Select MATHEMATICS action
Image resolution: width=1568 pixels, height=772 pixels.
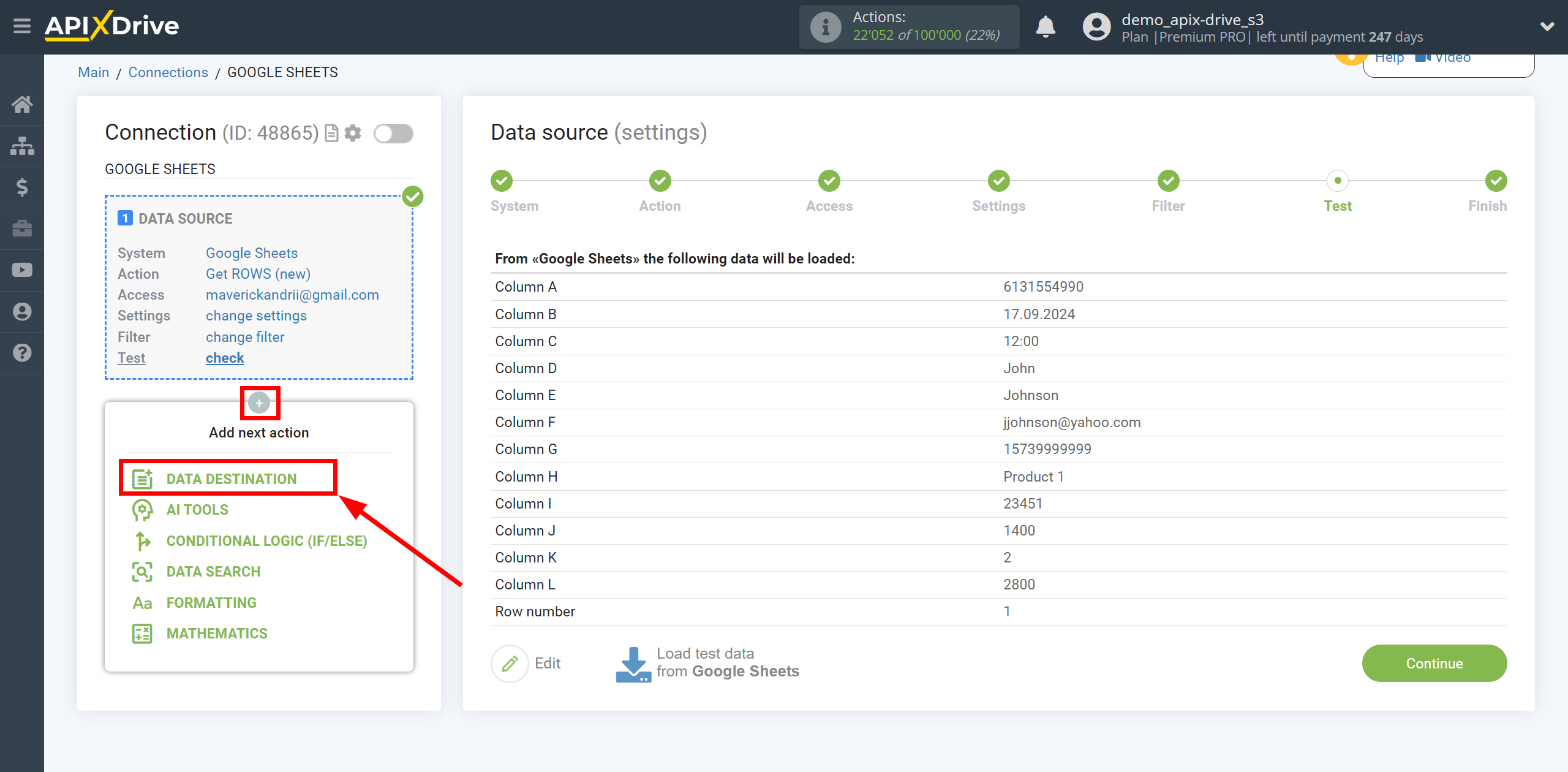pyautogui.click(x=217, y=634)
